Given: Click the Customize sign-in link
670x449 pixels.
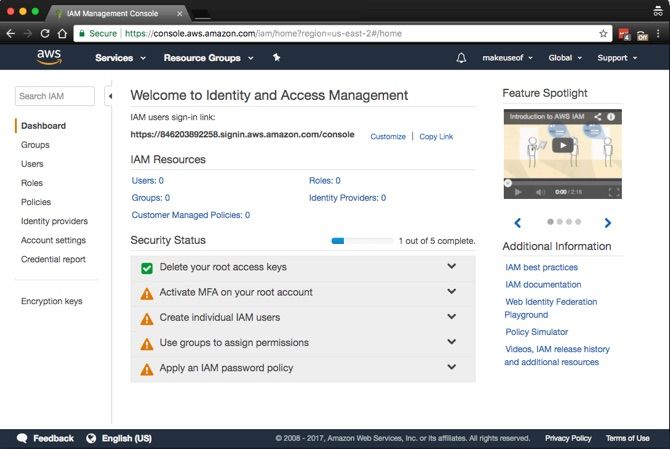Looking at the screenshot, I should [388, 136].
